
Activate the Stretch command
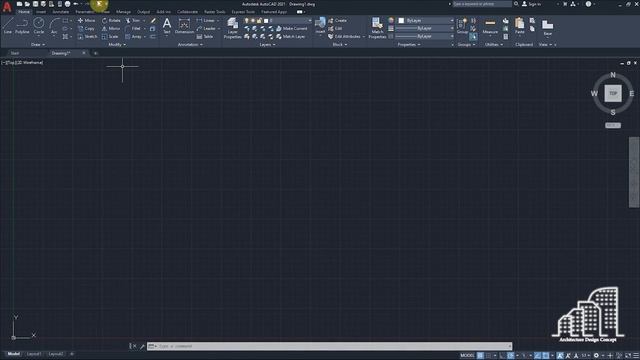(x=87, y=37)
